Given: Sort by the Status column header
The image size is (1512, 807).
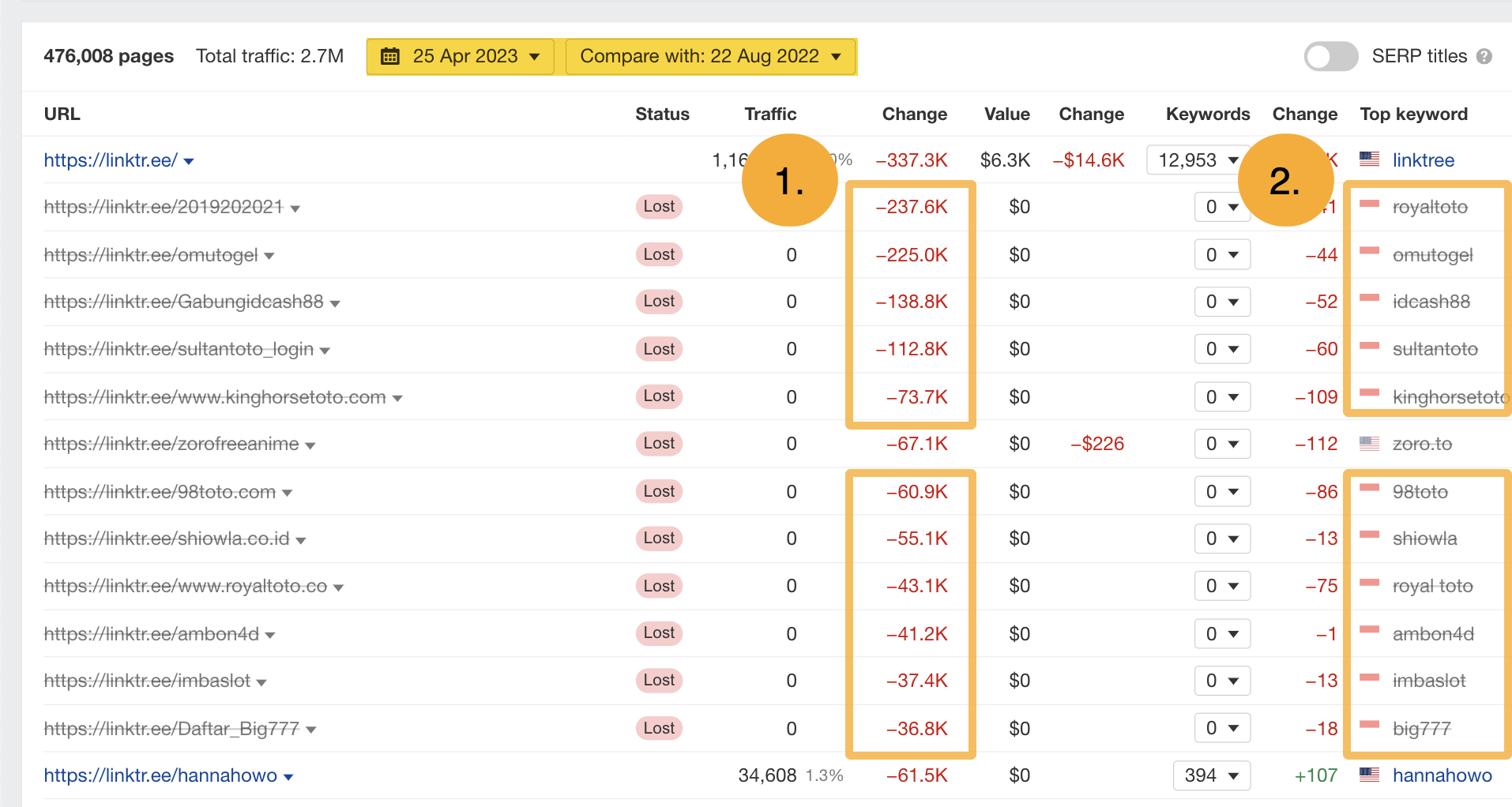Looking at the screenshot, I should [662, 114].
